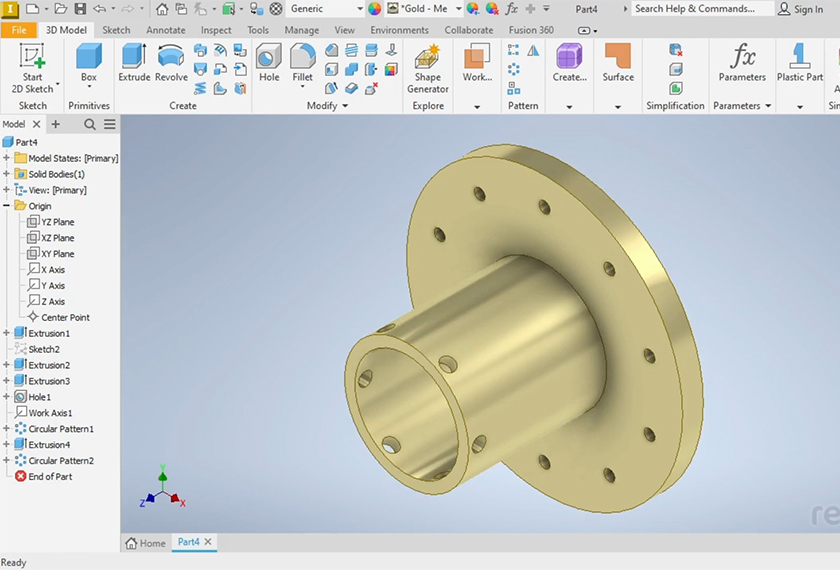The image size is (840, 570).
Task: Click the appearance color wheel icon
Action: (x=374, y=9)
